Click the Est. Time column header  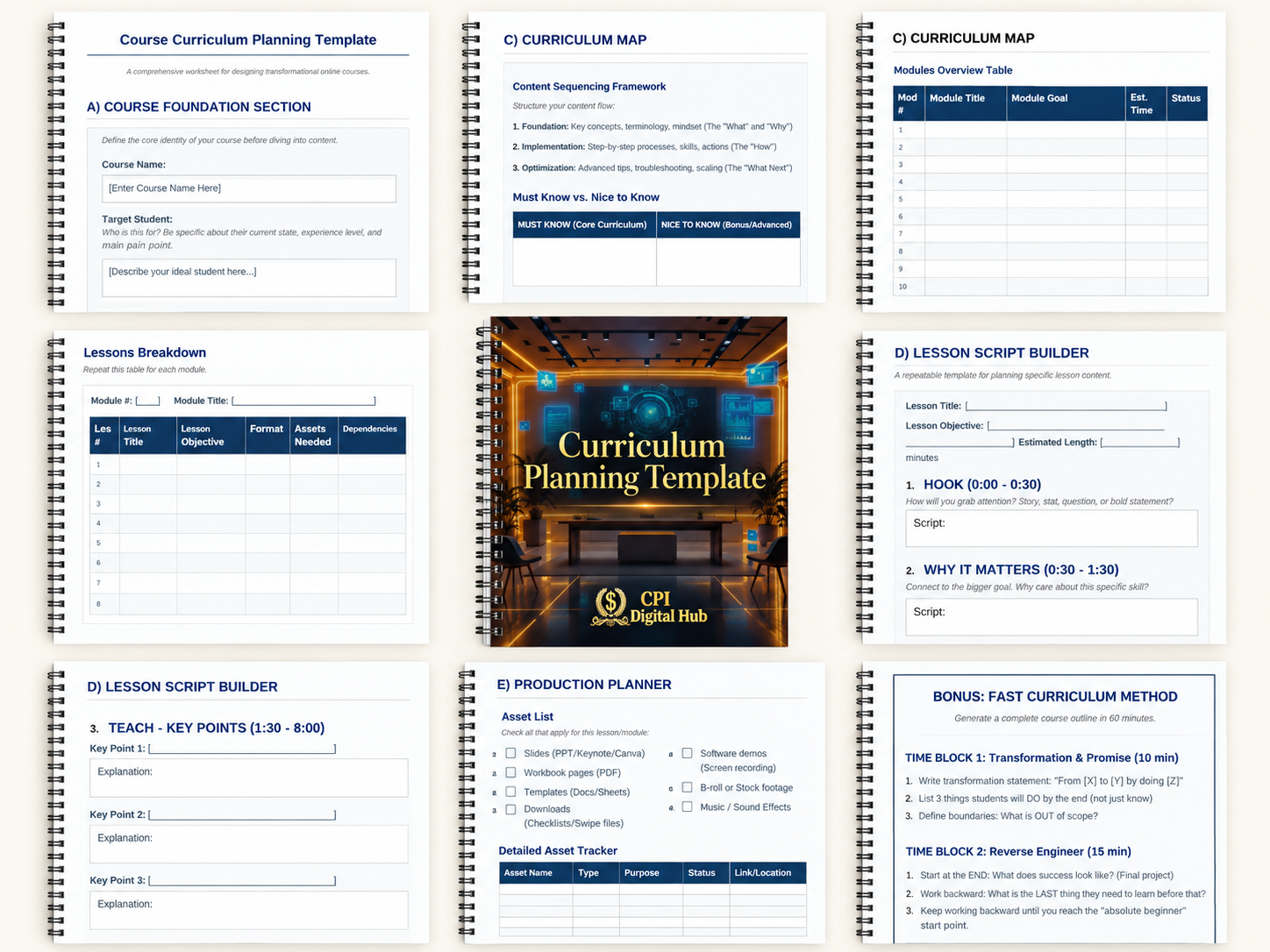click(x=1145, y=103)
